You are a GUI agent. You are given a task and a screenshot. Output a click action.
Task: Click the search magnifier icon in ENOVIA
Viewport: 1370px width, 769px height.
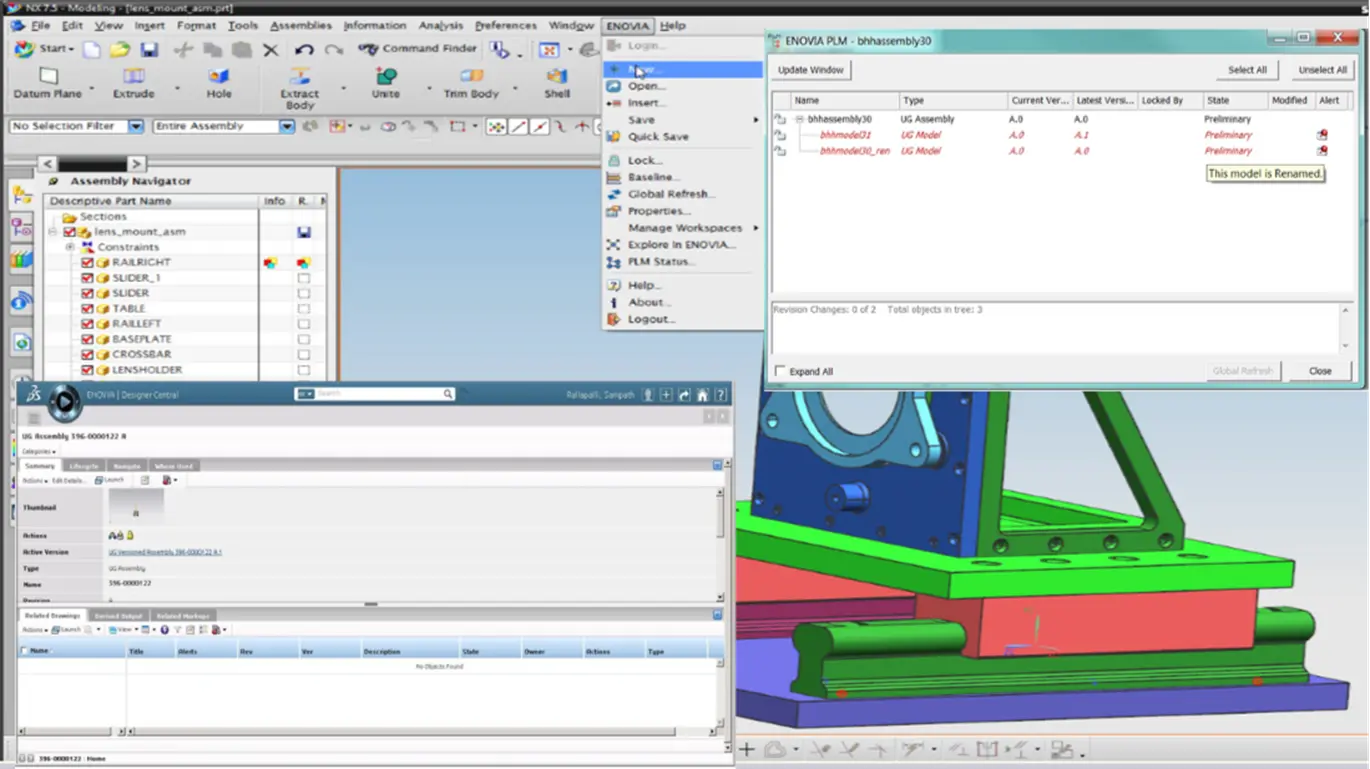[x=448, y=394]
